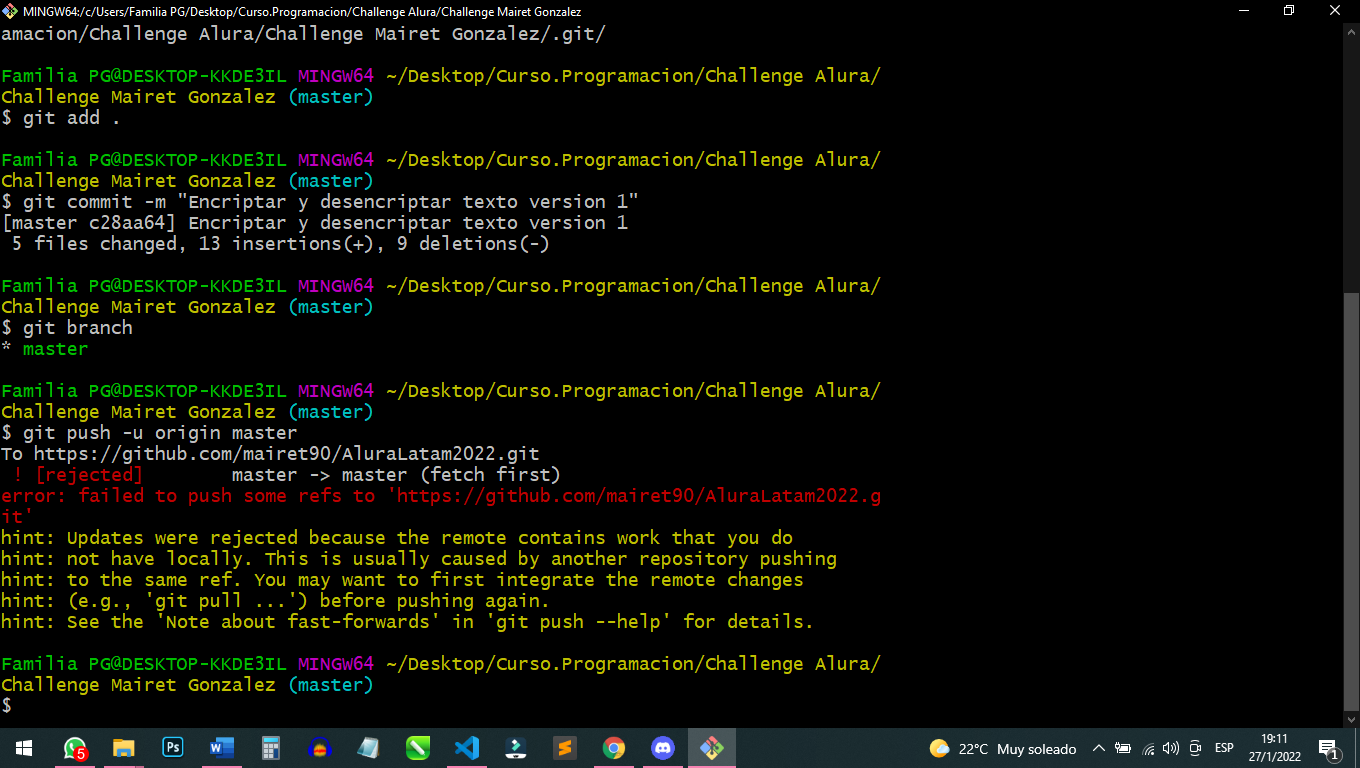
Task: Open the Wi-Fi network panel
Action: [1148, 748]
